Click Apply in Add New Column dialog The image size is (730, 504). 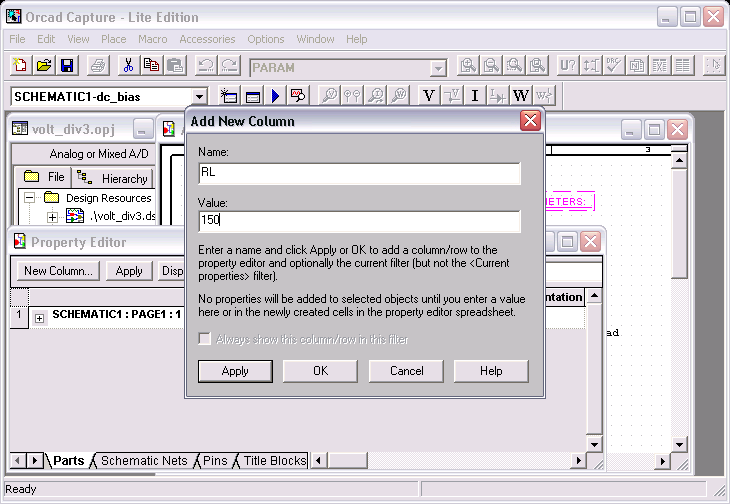point(235,371)
